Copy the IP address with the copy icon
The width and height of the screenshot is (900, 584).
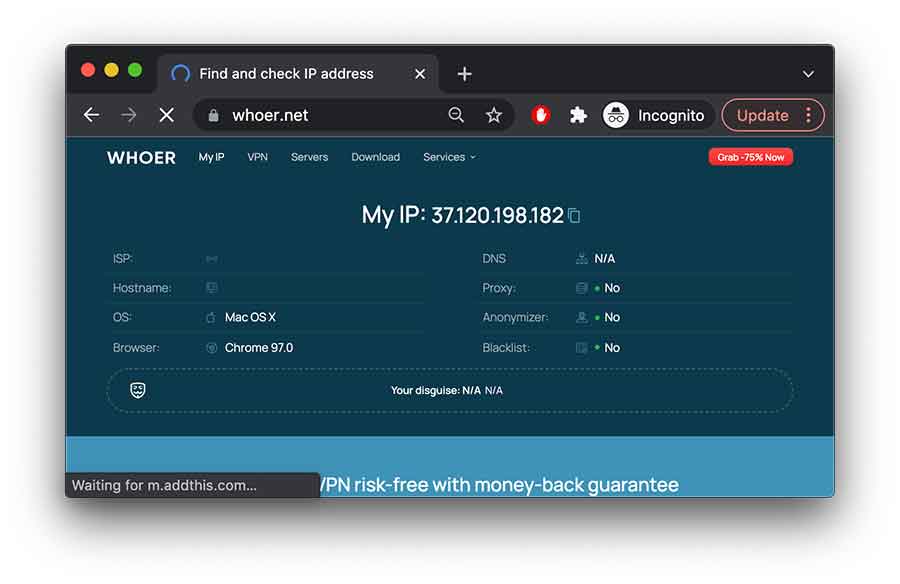tap(574, 216)
